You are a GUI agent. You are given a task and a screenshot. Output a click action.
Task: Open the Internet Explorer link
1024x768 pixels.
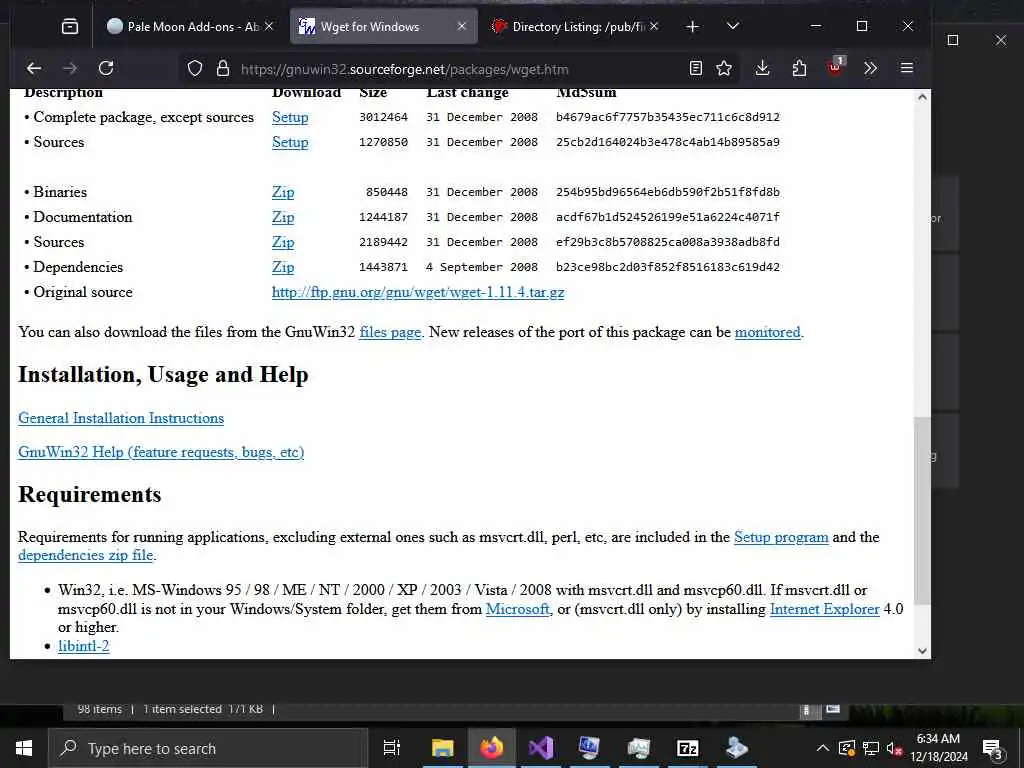[824, 609]
